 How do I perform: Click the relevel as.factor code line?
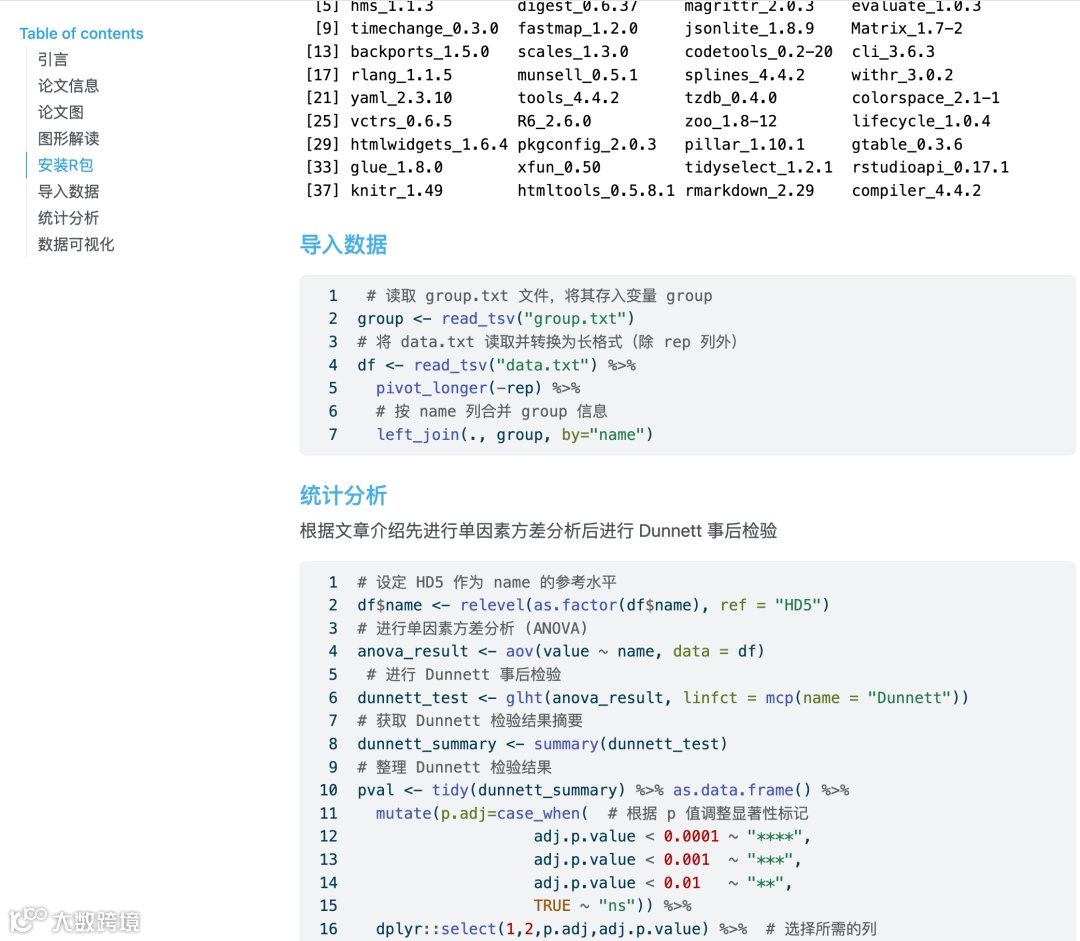593,605
